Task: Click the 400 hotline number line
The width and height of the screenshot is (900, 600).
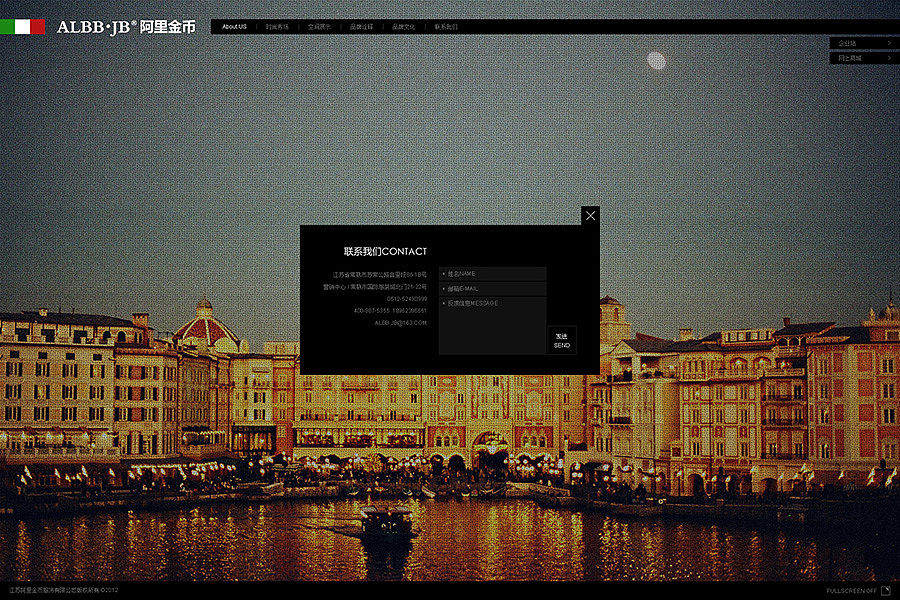Action: pyautogui.click(x=390, y=311)
